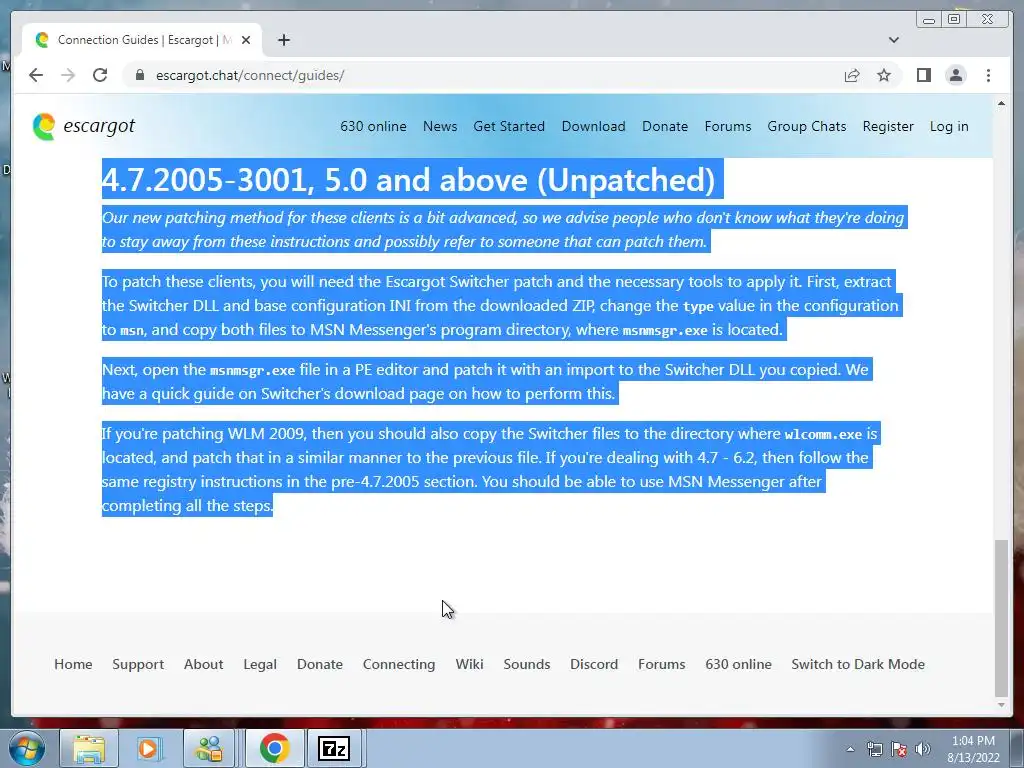Click Log in link
This screenshot has height=768, width=1024.
tap(949, 126)
